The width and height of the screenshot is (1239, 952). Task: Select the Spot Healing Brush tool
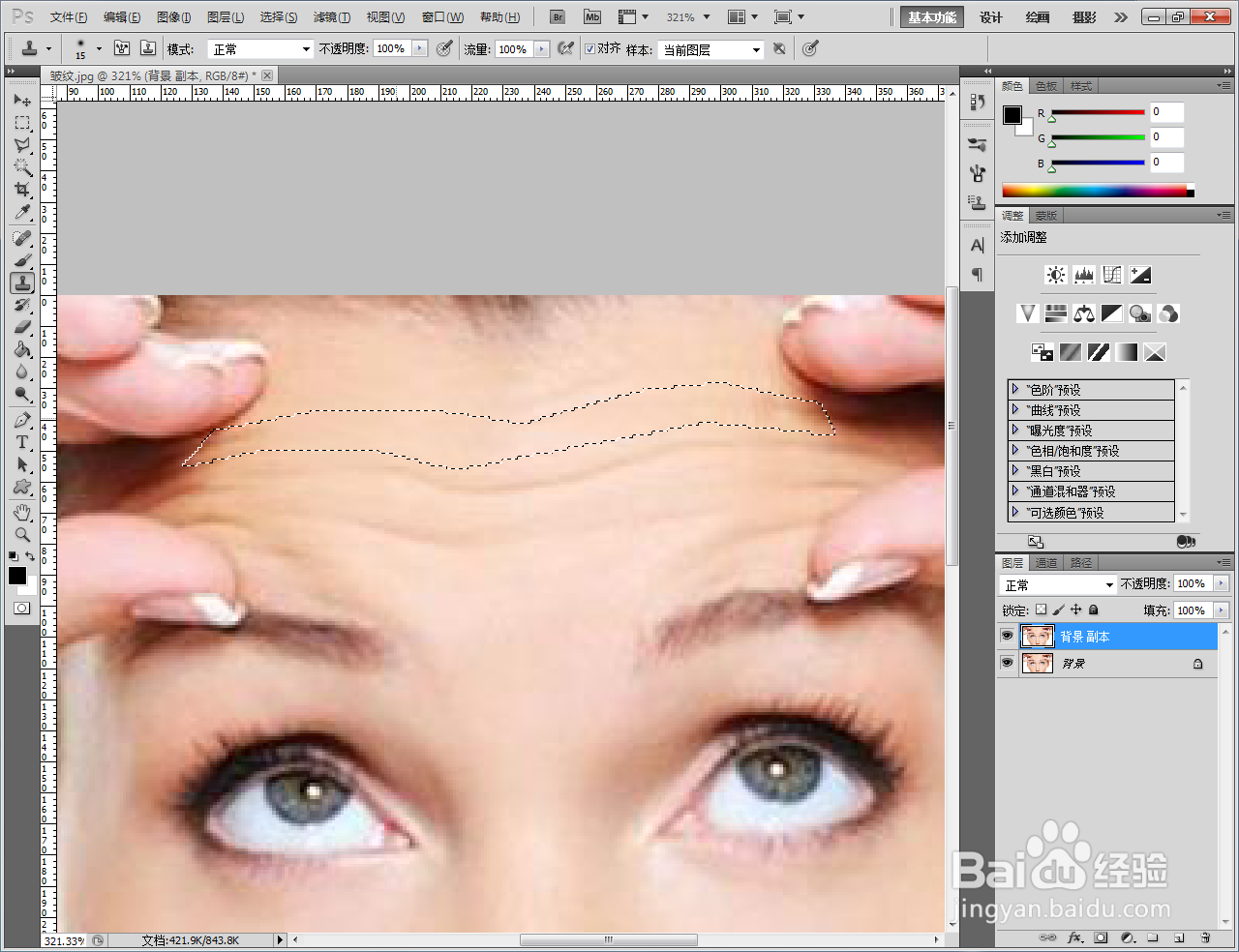click(x=22, y=238)
